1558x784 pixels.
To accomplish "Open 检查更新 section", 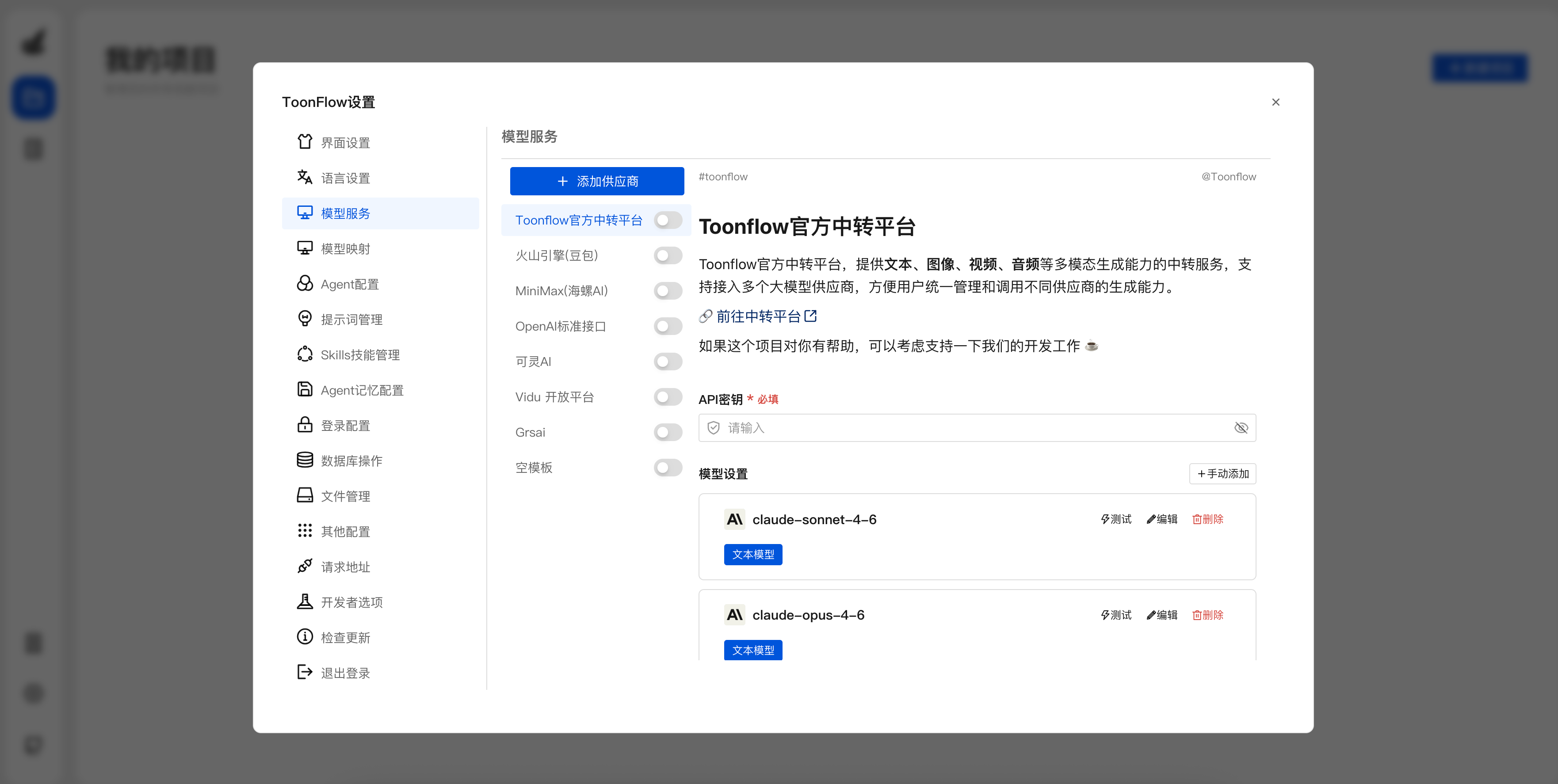I will coord(380,637).
